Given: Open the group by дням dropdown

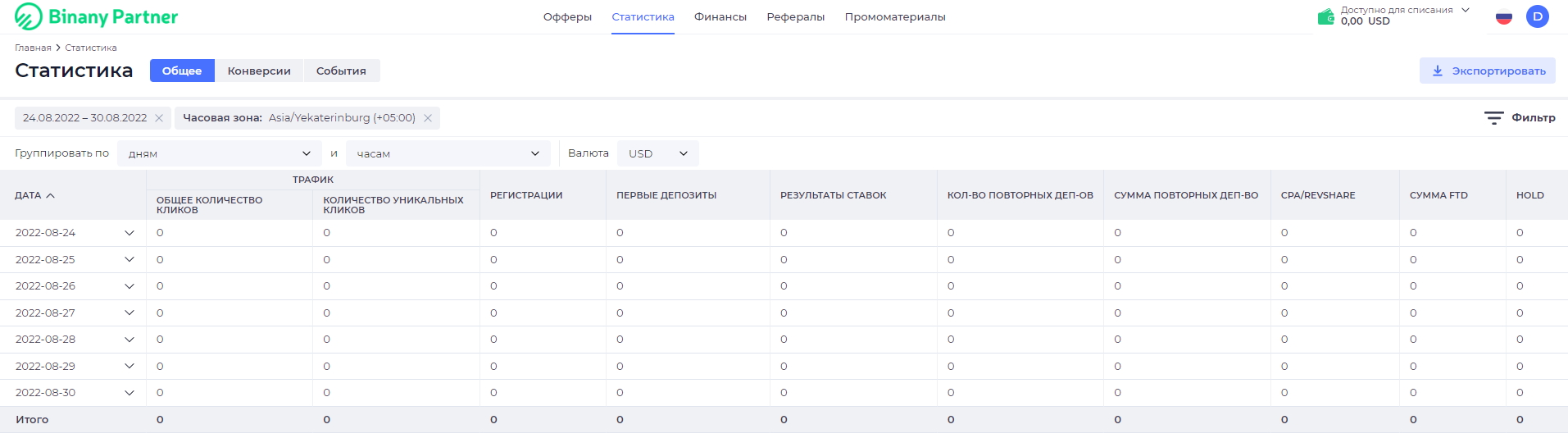Looking at the screenshot, I should [x=219, y=153].
